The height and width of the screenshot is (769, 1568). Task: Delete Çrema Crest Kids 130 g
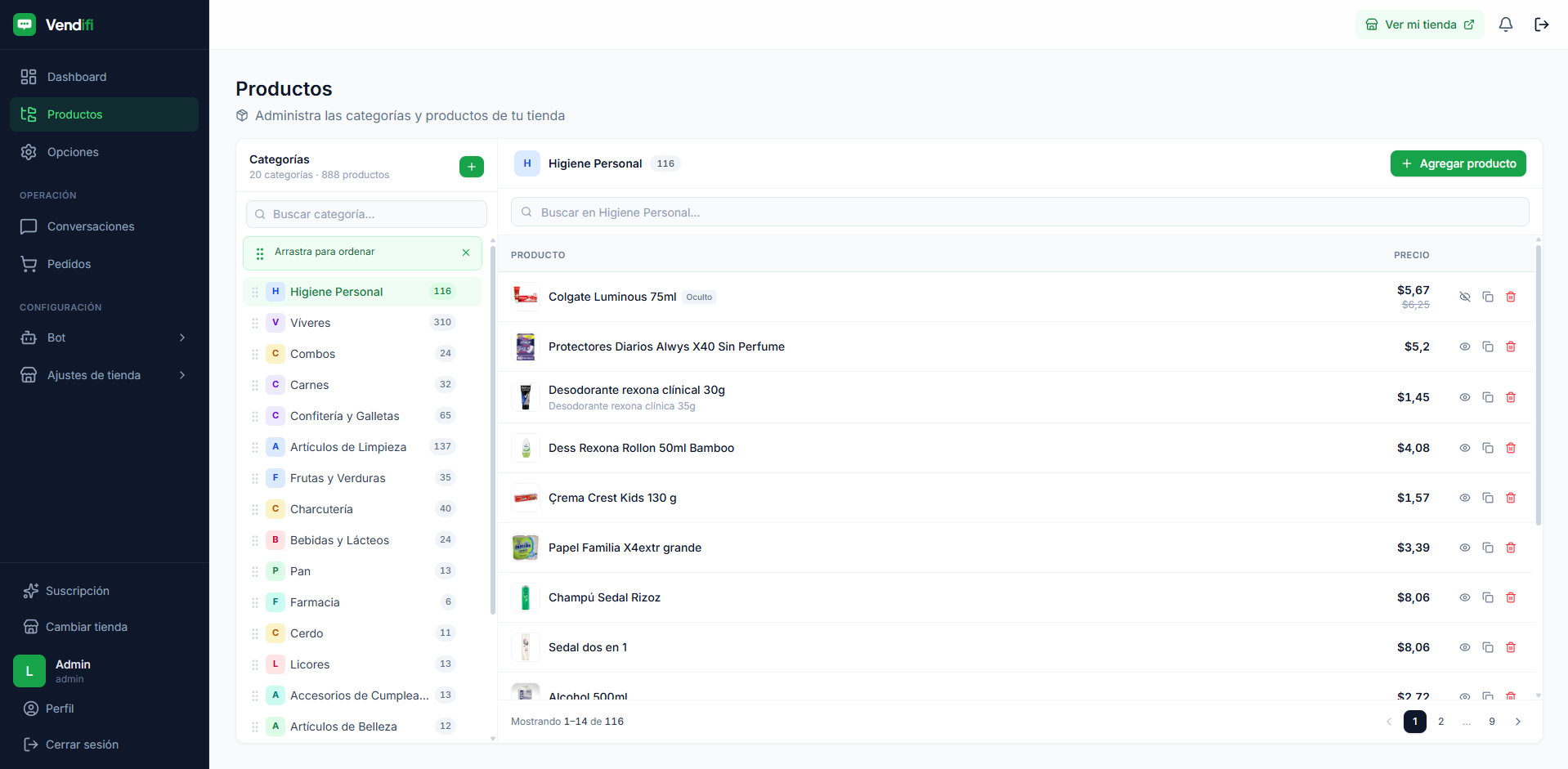pos(1511,498)
